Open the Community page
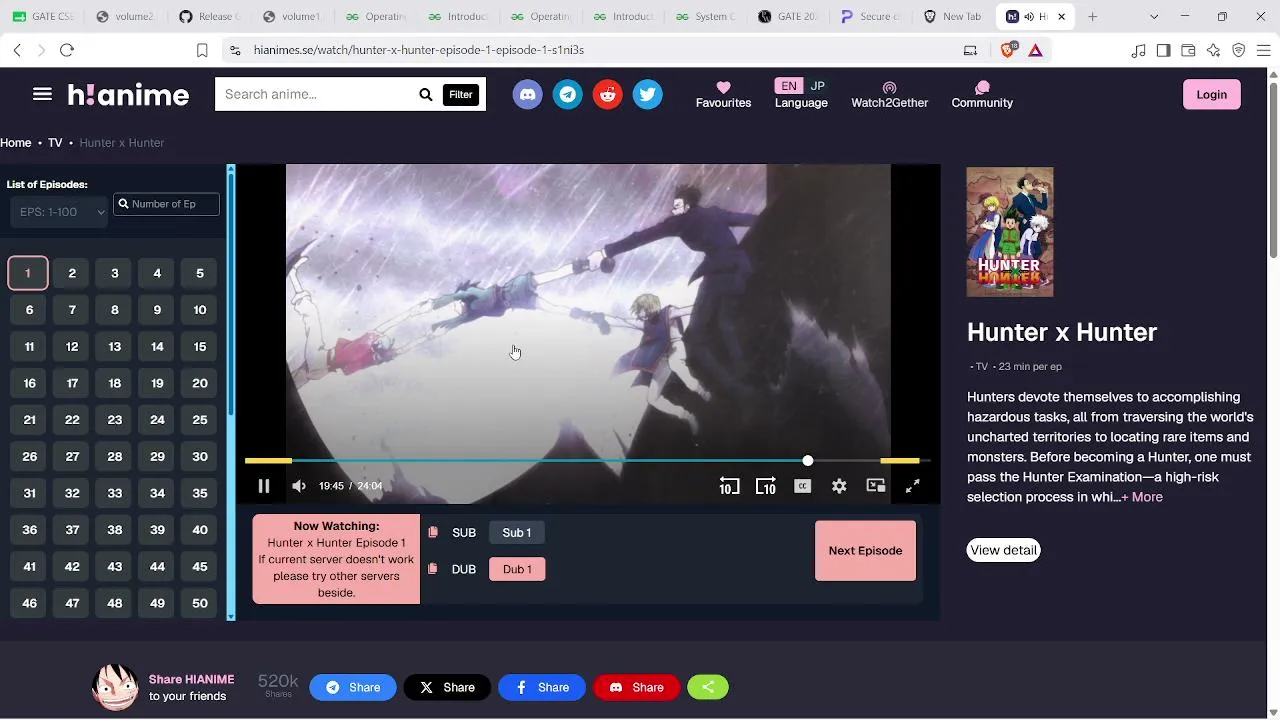Viewport: 1280px width, 720px height. pyautogui.click(x=982, y=95)
